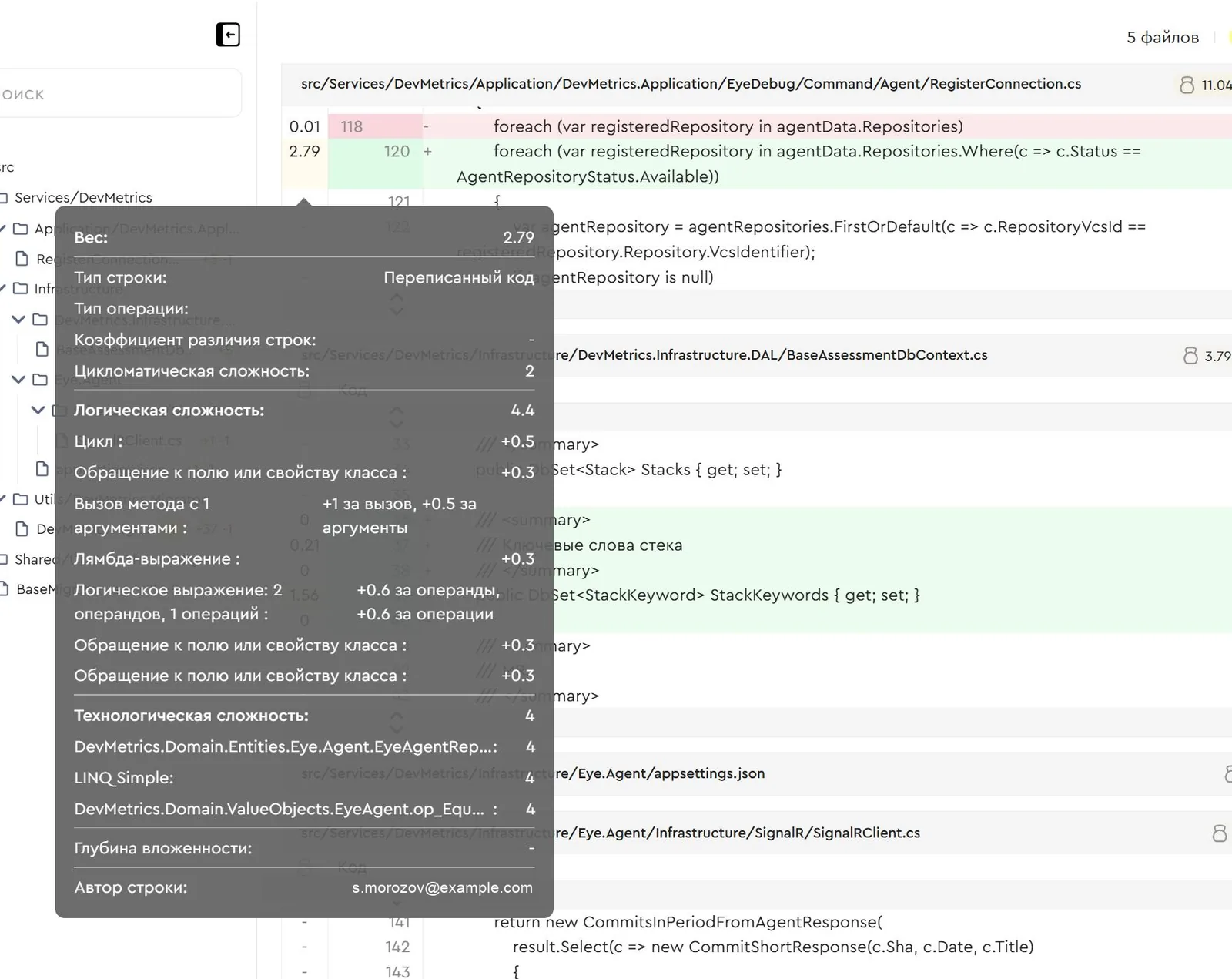Open the file icon below Utils folder
Viewport: 1232px width, 979px height.
click(22, 529)
